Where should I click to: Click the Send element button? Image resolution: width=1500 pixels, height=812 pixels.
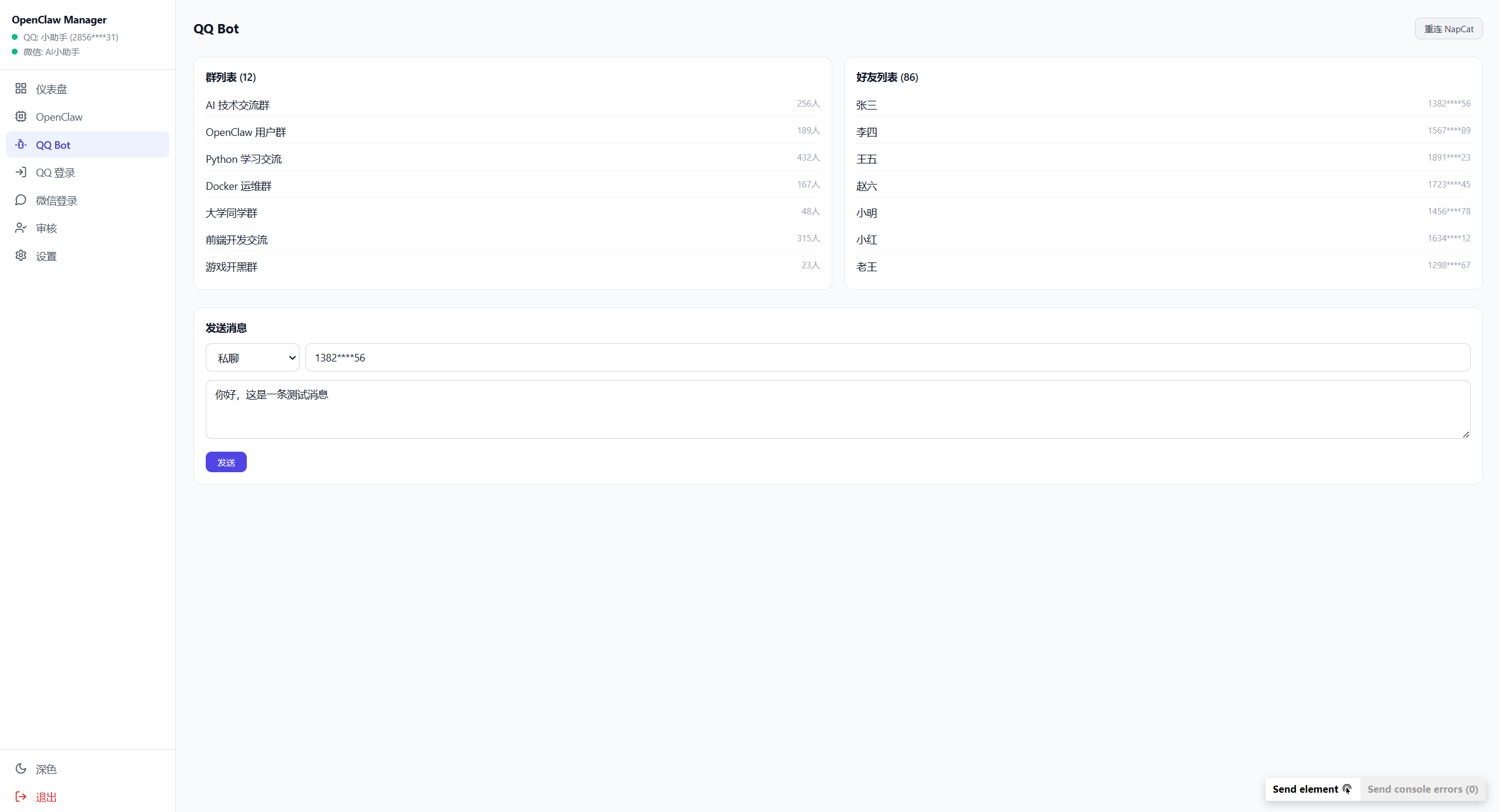[1312, 789]
